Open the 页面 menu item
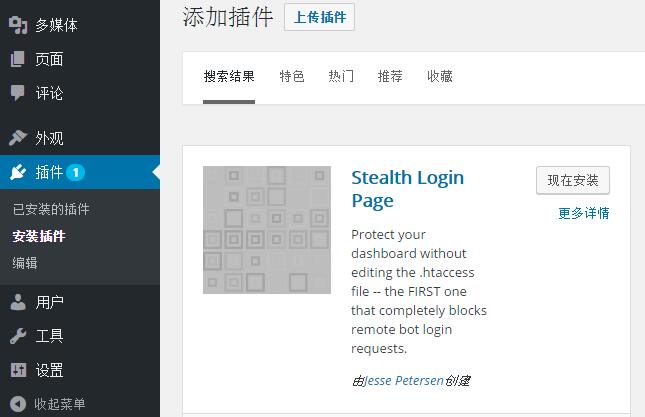The height and width of the screenshot is (417, 645). (80, 59)
